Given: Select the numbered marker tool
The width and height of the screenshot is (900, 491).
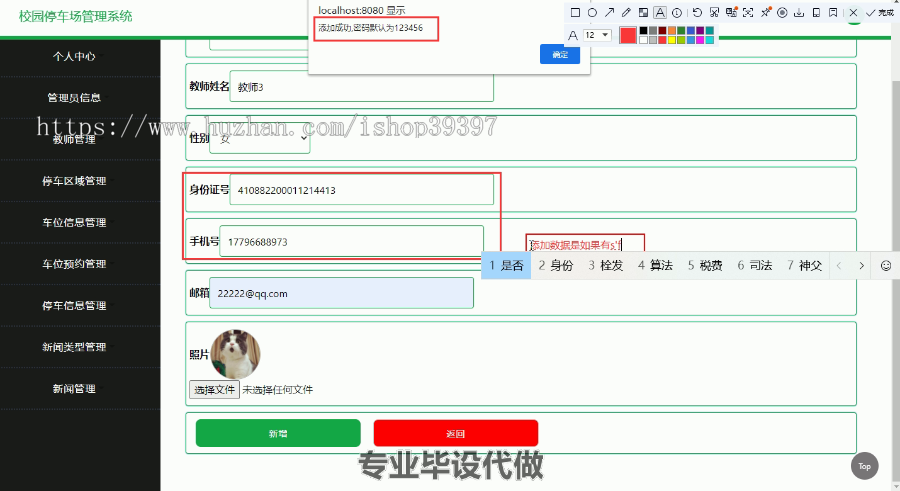Looking at the screenshot, I should point(677,13).
